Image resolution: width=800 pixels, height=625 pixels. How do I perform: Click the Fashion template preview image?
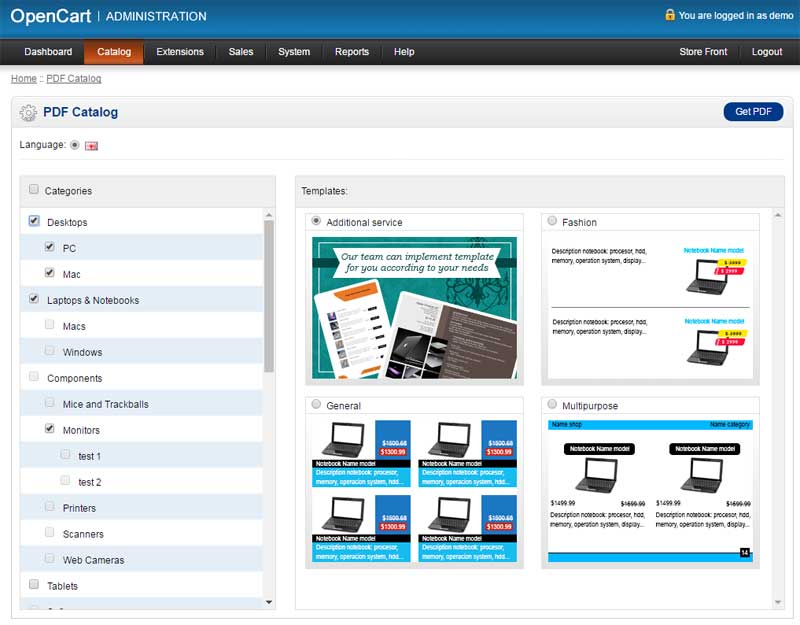click(x=650, y=308)
